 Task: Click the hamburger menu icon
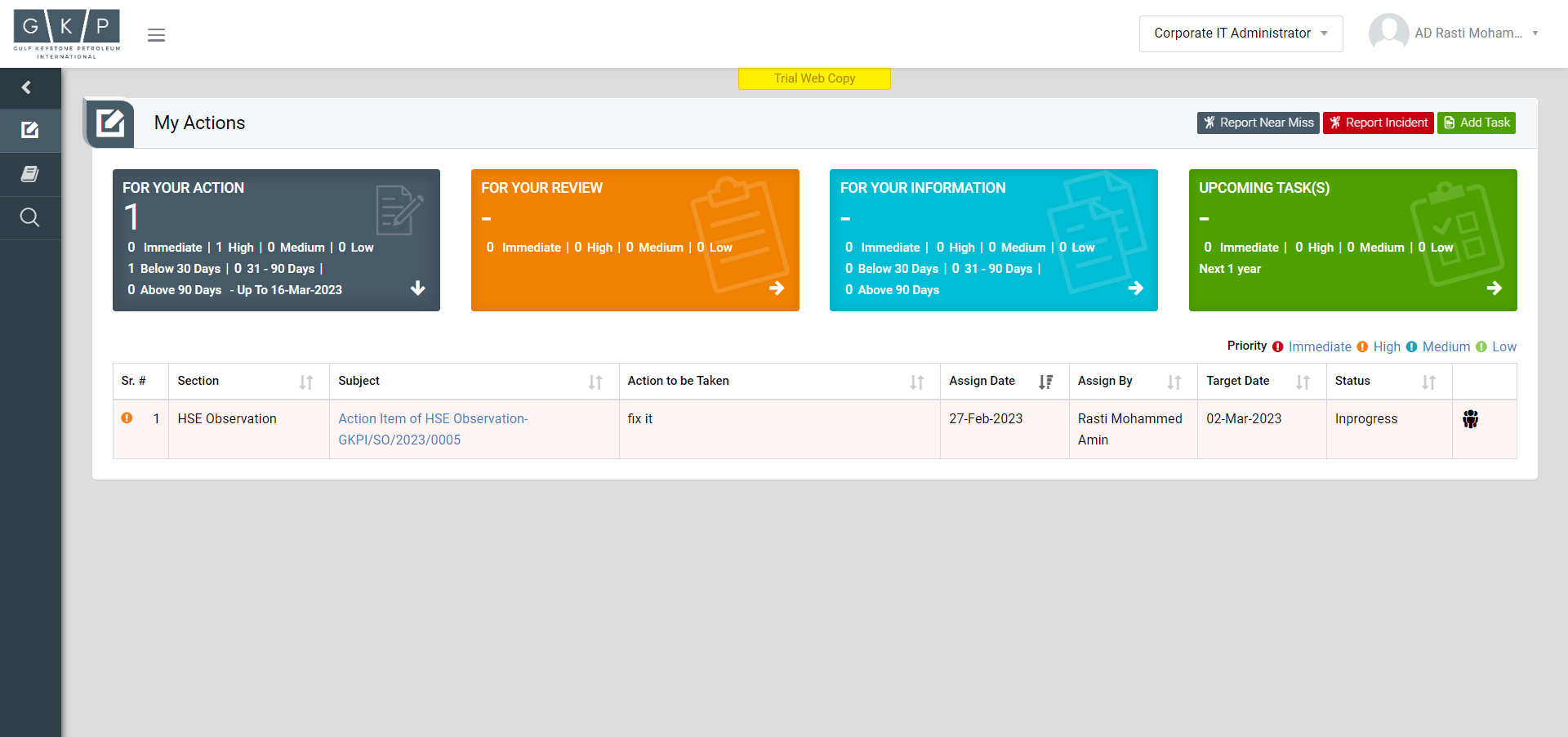[x=156, y=35]
